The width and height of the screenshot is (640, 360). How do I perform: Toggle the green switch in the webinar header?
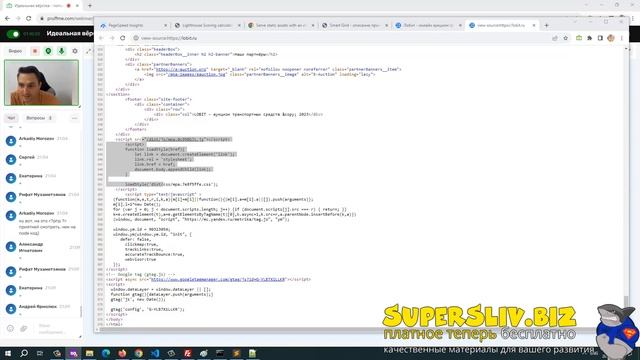(14, 34)
